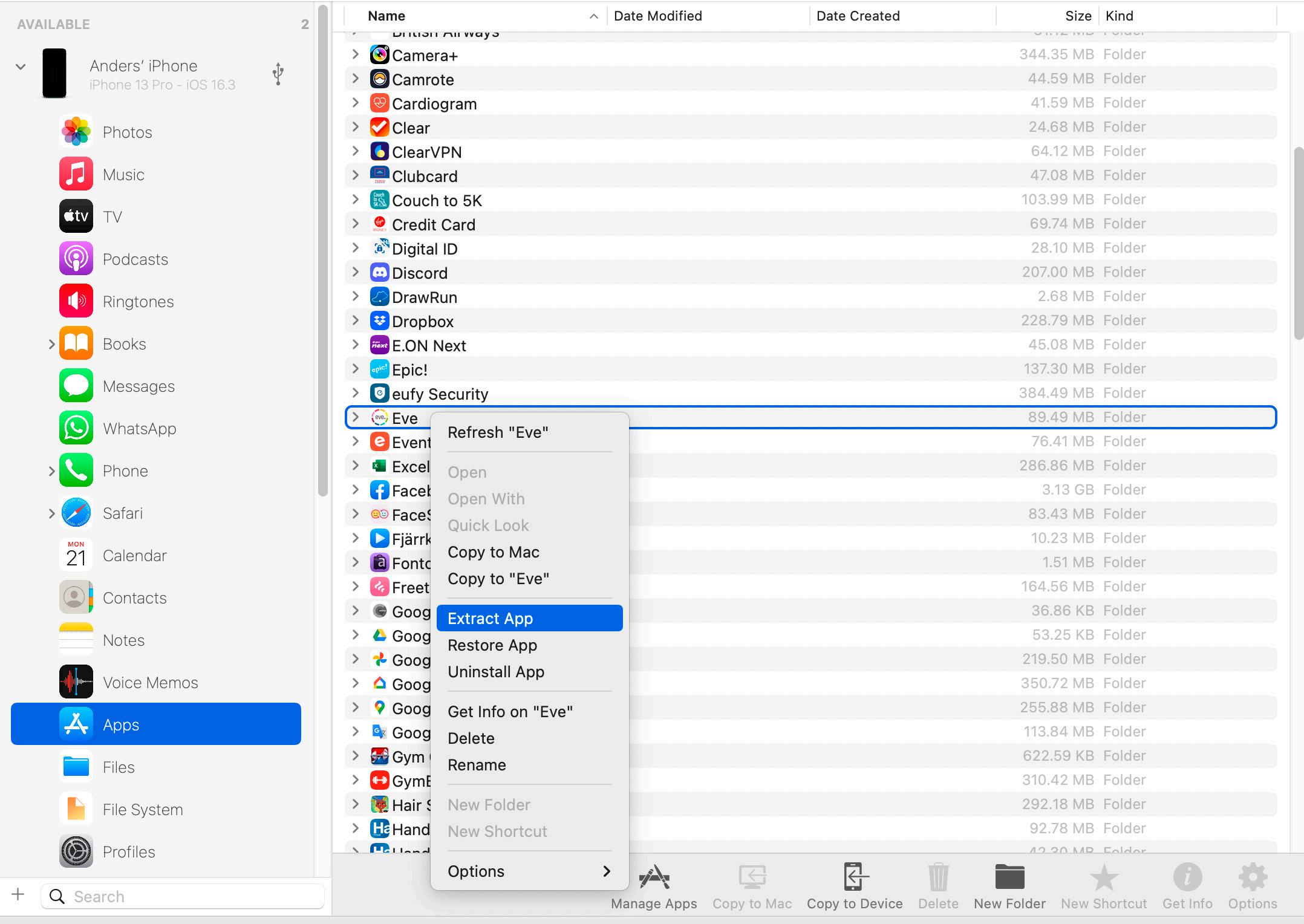Open WhatsApp in the sidebar
This screenshot has width=1304, height=924.
[139, 429]
